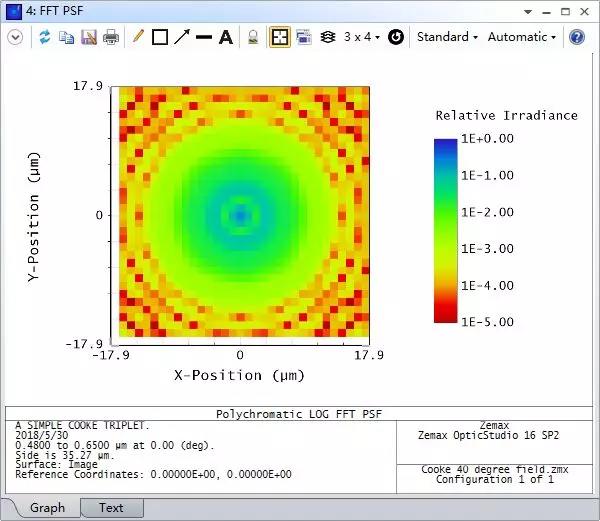Image resolution: width=600 pixels, height=521 pixels.
Task: Click the Copy icon in toolbar
Action: [67, 37]
